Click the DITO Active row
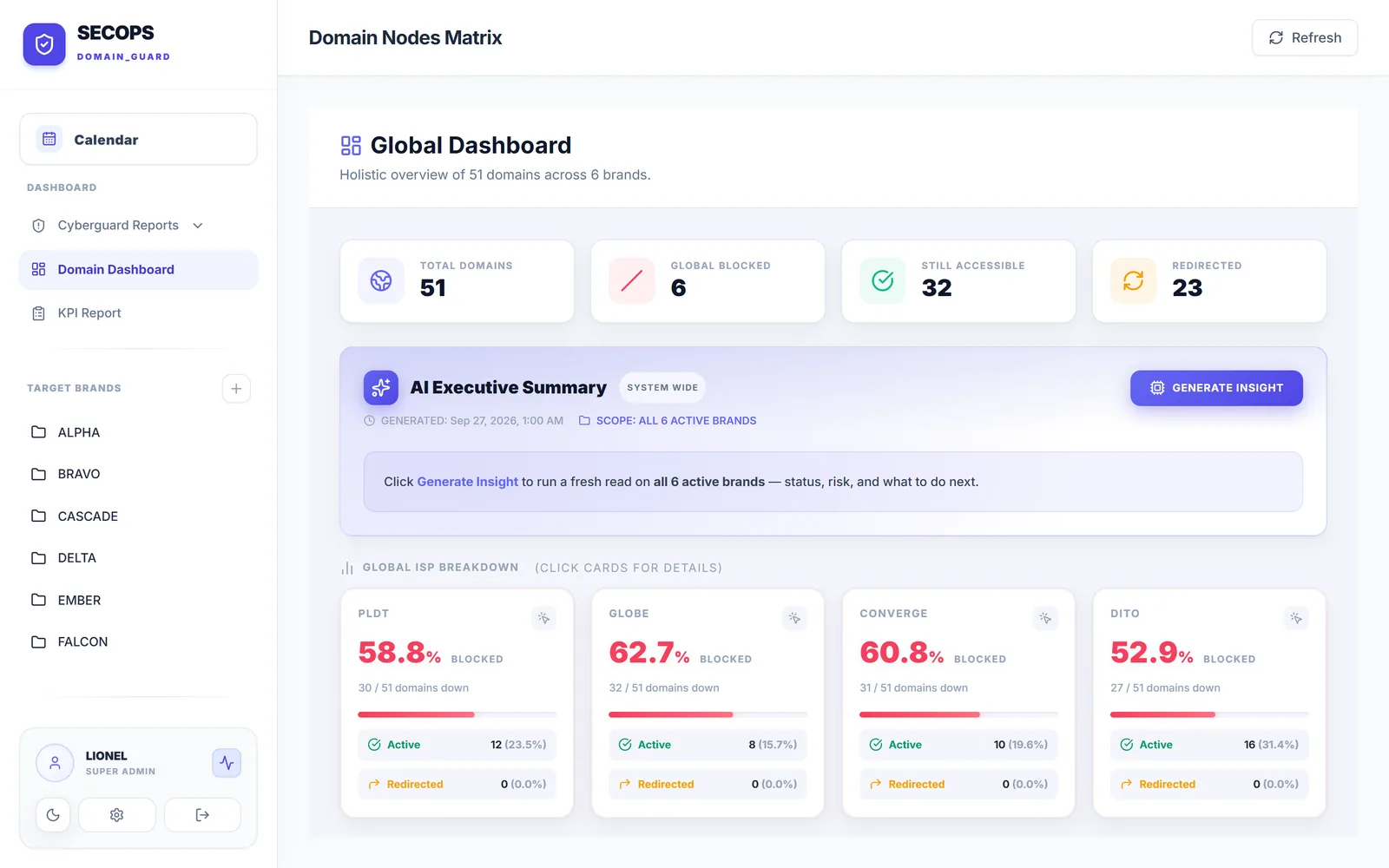 (1209, 745)
